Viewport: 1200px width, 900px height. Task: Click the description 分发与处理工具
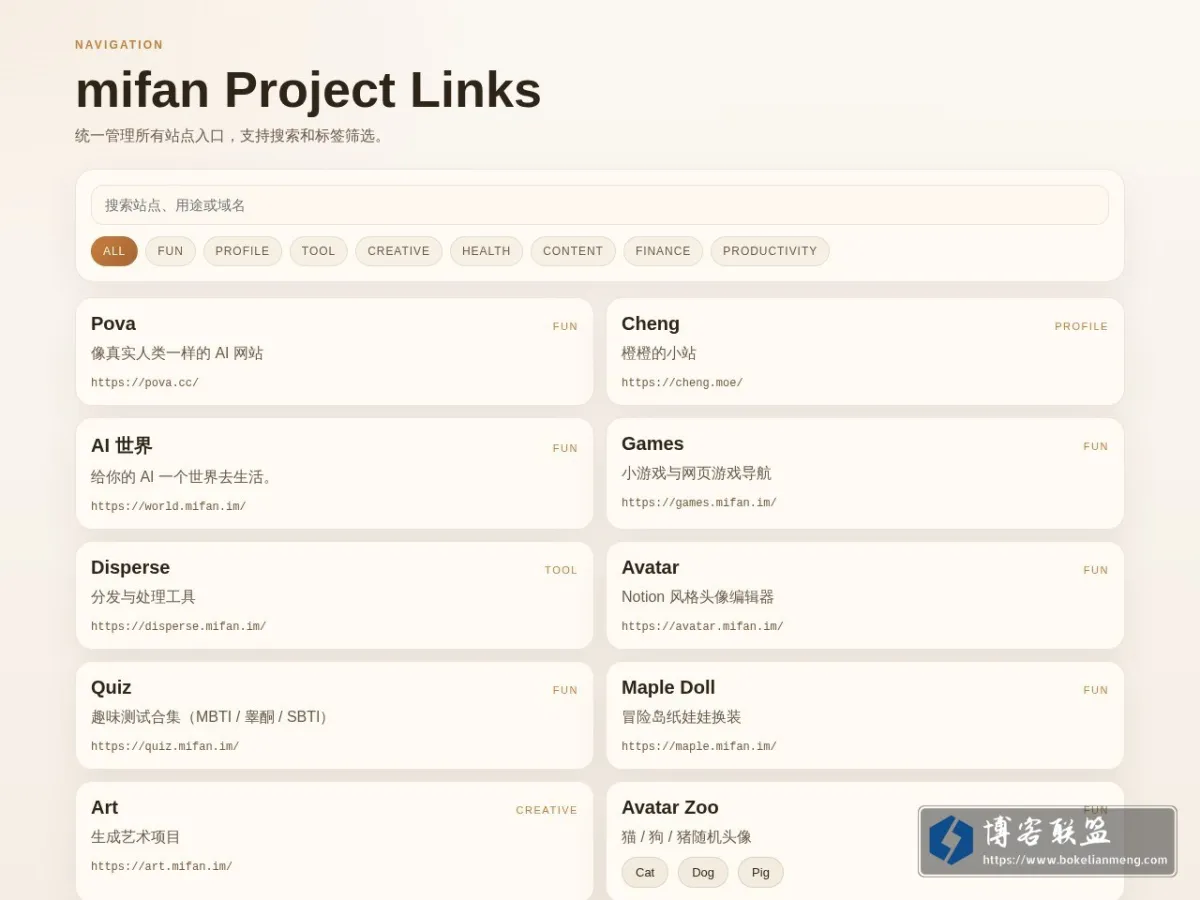143,597
